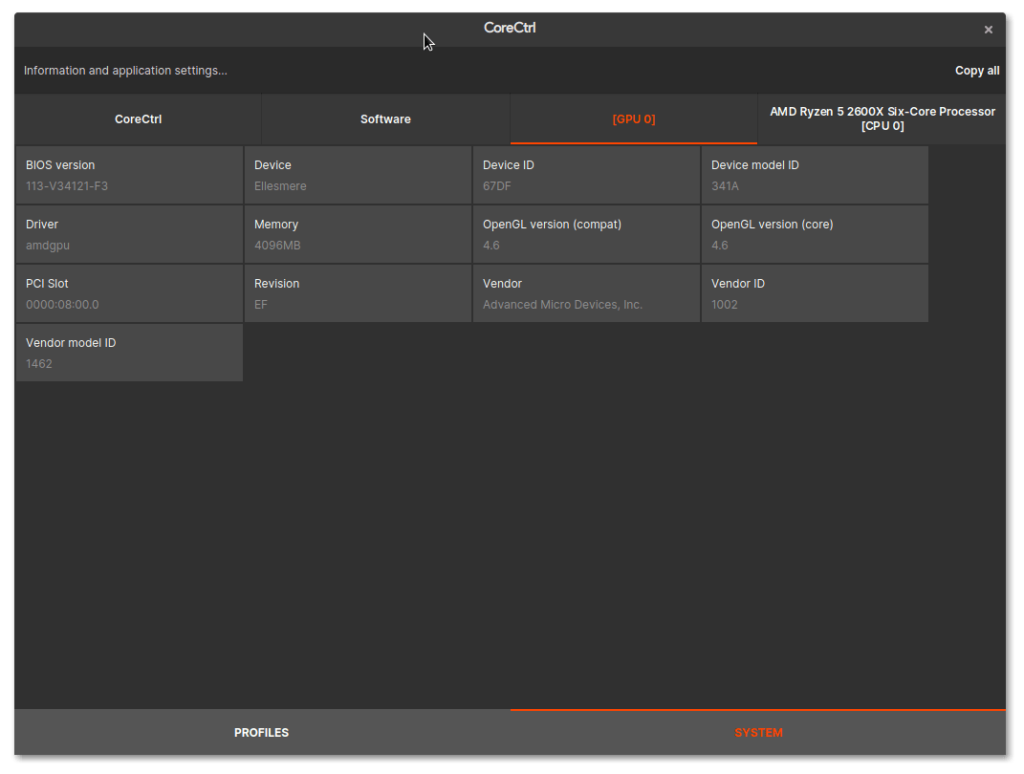
Task: Switch to the CoreCtrl info tab
Action: click(x=138, y=119)
